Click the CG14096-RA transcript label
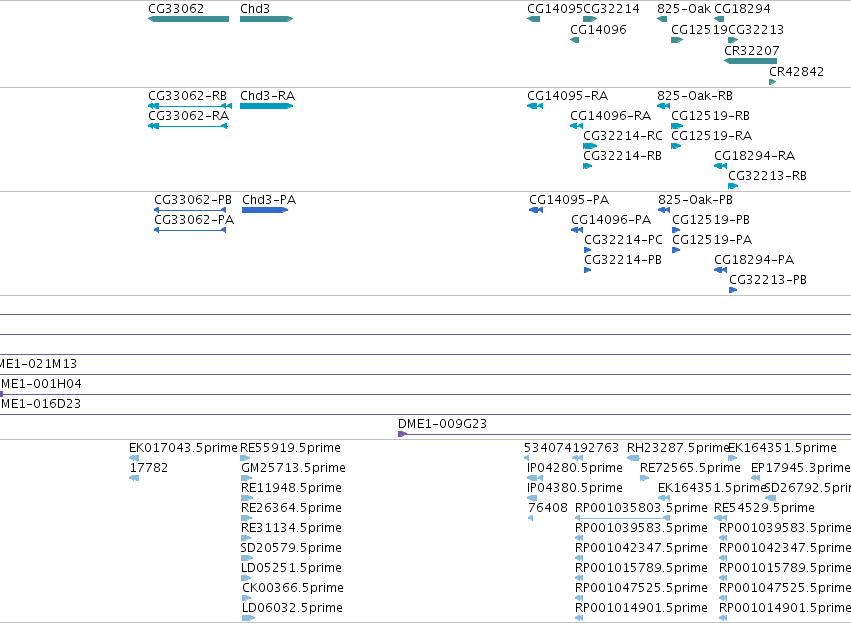This screenshot has width=851, height=623. coord(611,116)
